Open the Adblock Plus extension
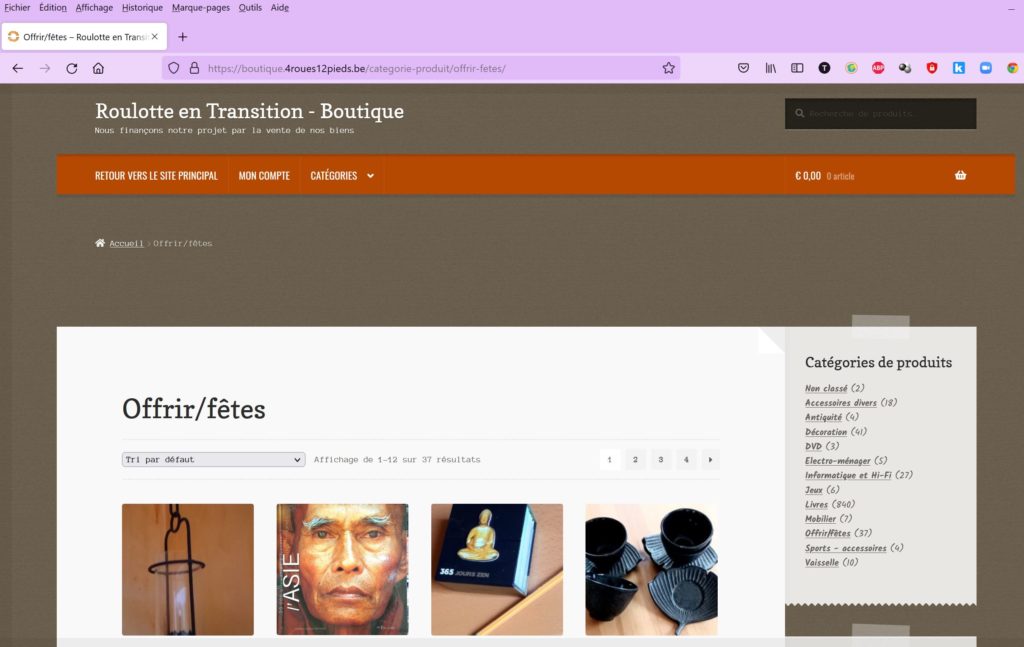The height and width of the screenshot is (647, 1024). pyautogui.click(x=878, y=68)
